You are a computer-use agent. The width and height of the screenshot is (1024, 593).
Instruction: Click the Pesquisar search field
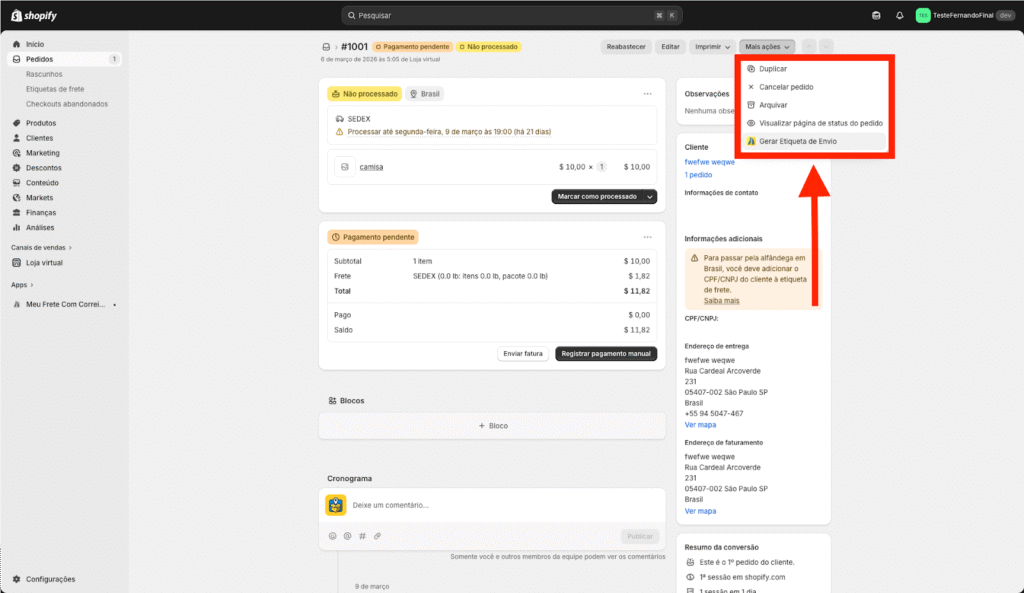pyautogui.click(x=510, y=15)
